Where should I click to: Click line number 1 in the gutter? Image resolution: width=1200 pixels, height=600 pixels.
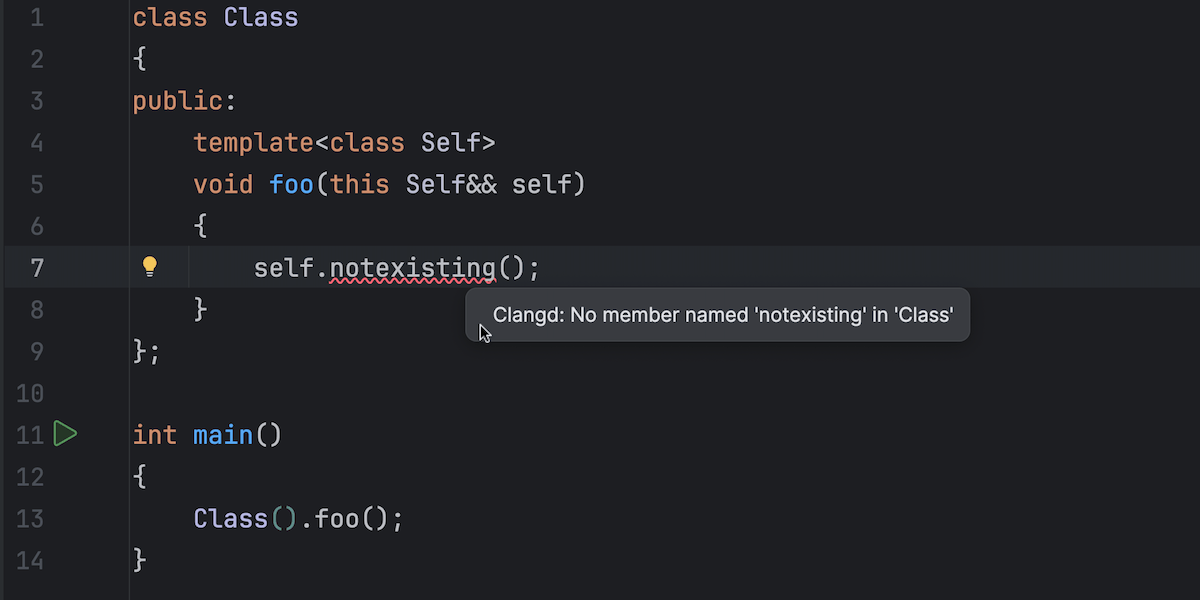37,18
